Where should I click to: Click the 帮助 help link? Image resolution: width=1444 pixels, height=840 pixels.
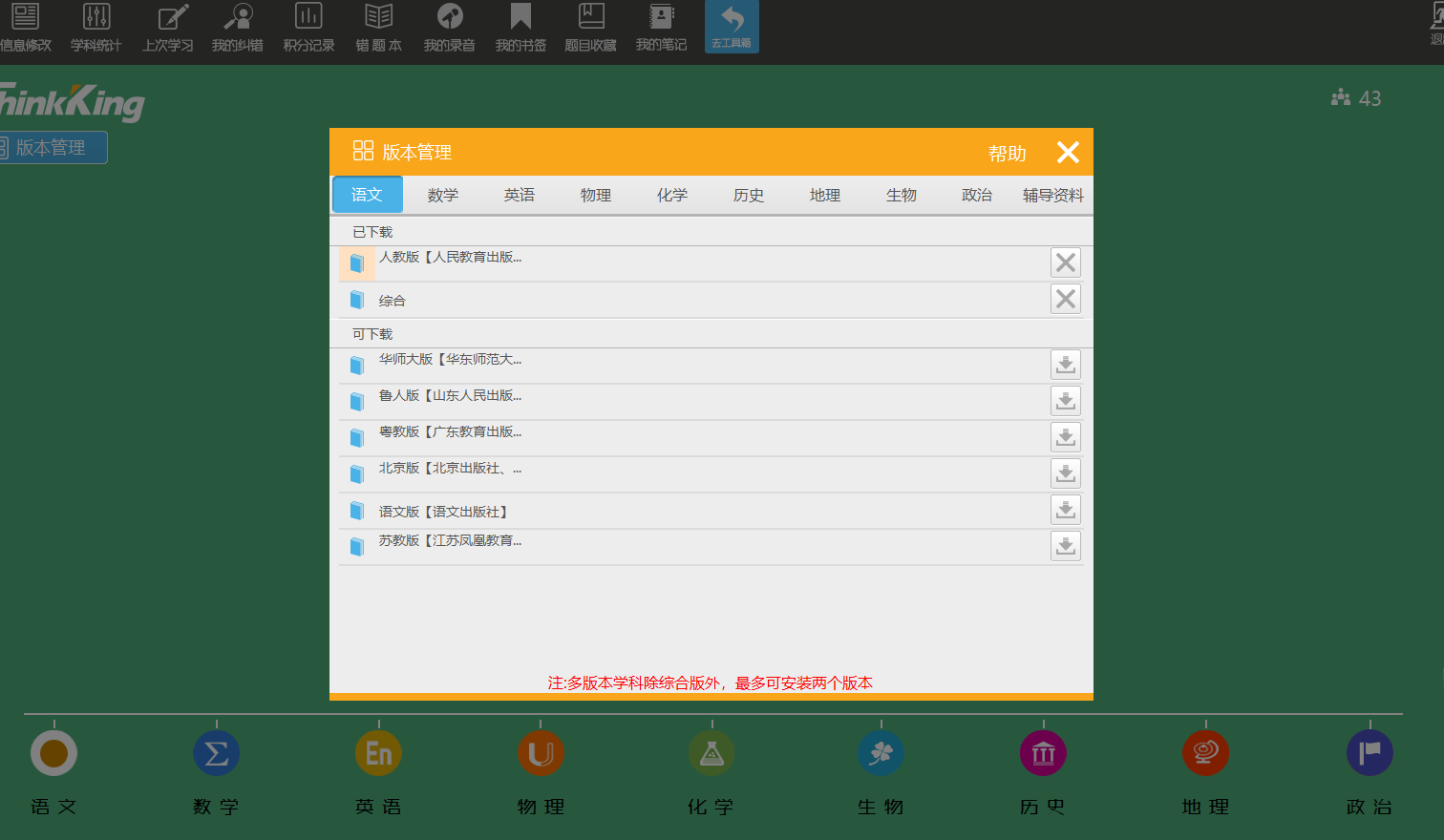tap(1007, 153)
